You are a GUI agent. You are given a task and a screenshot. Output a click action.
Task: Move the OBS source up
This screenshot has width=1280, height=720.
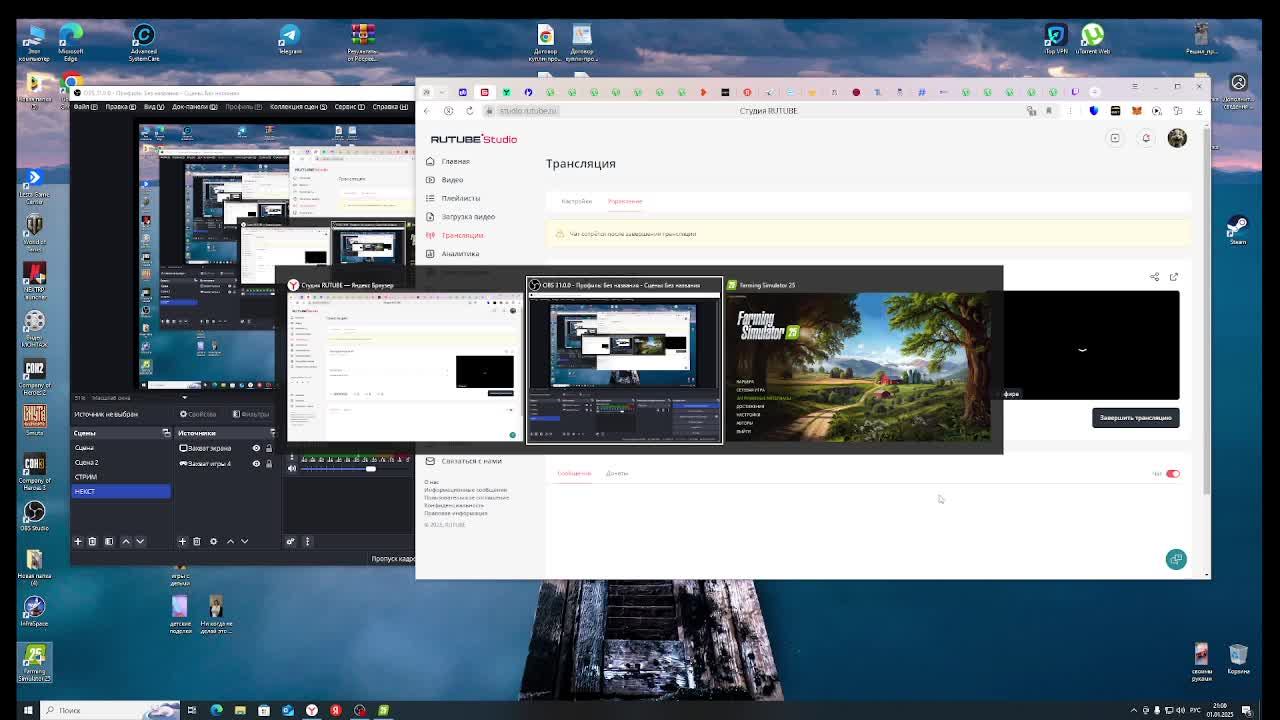(230, 541)
